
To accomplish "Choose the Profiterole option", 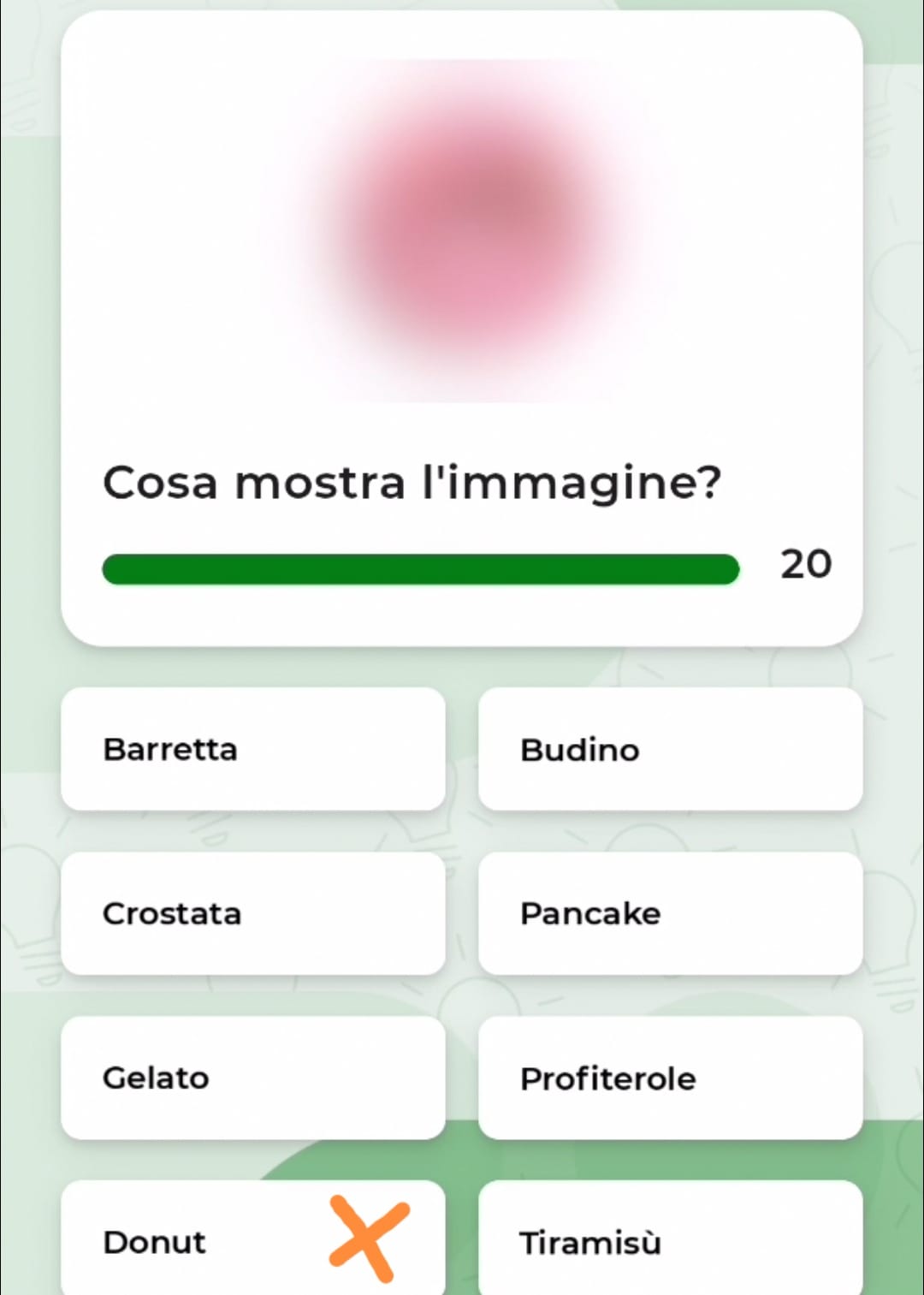I will tap(670, 1078).
